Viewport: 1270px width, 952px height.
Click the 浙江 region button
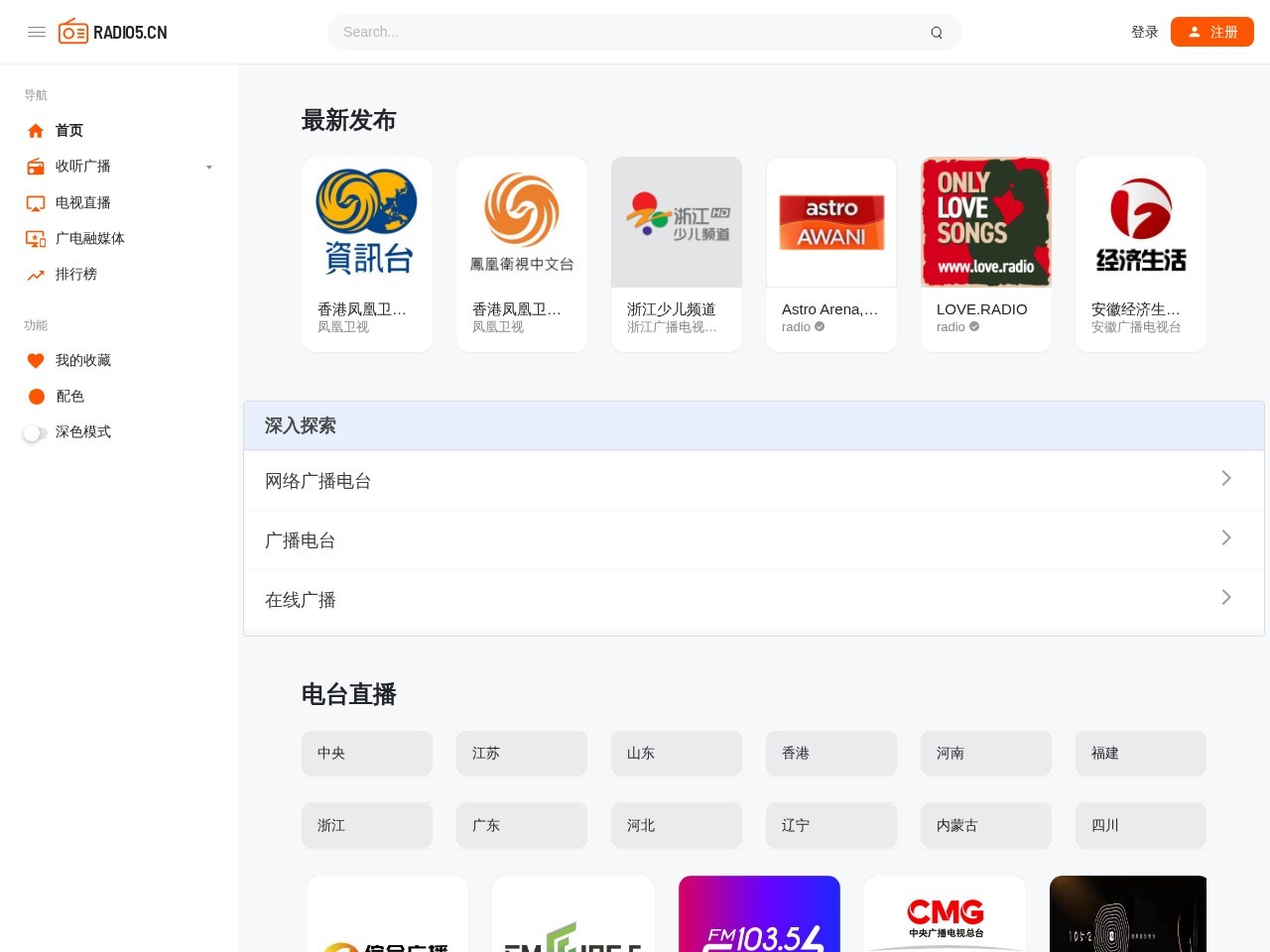pyautogui.click(x=367, y=825)
